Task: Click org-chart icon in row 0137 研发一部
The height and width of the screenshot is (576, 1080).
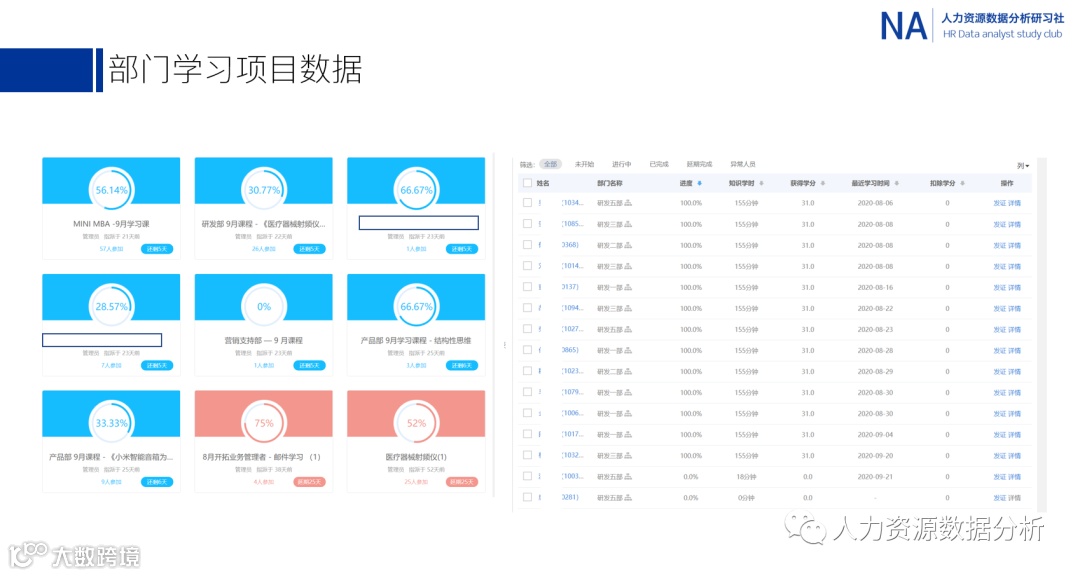Action: tap(628, 287)
